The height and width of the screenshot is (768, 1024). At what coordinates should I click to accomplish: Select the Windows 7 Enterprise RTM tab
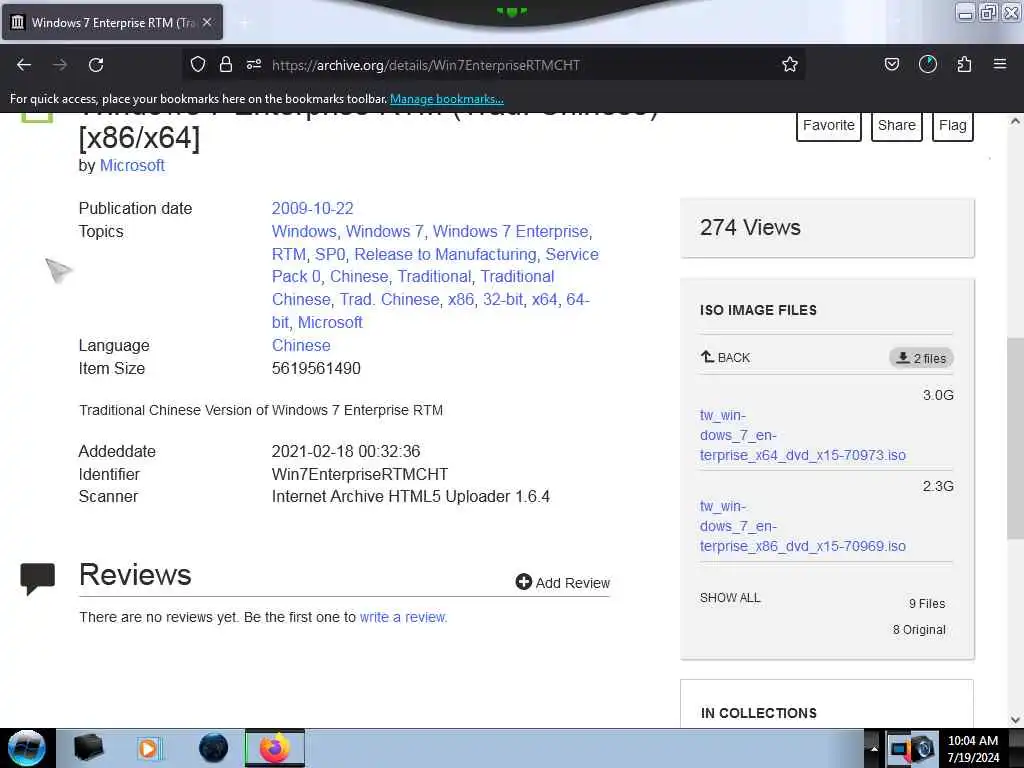point(112,22)
